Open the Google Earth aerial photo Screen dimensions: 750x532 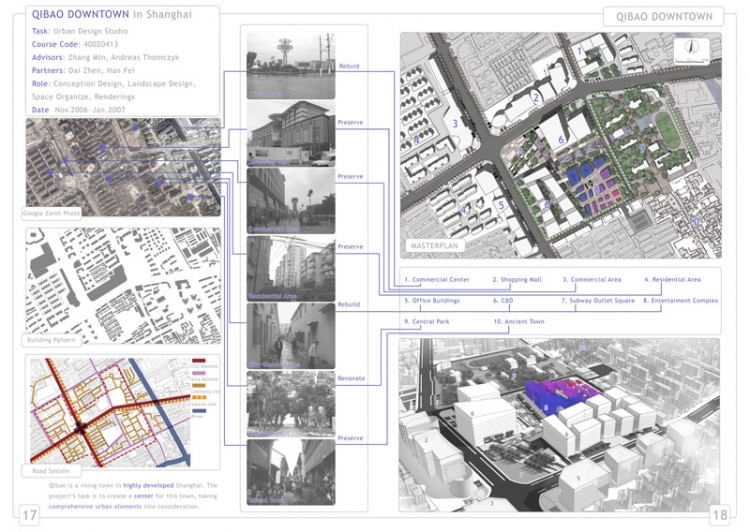123,167
